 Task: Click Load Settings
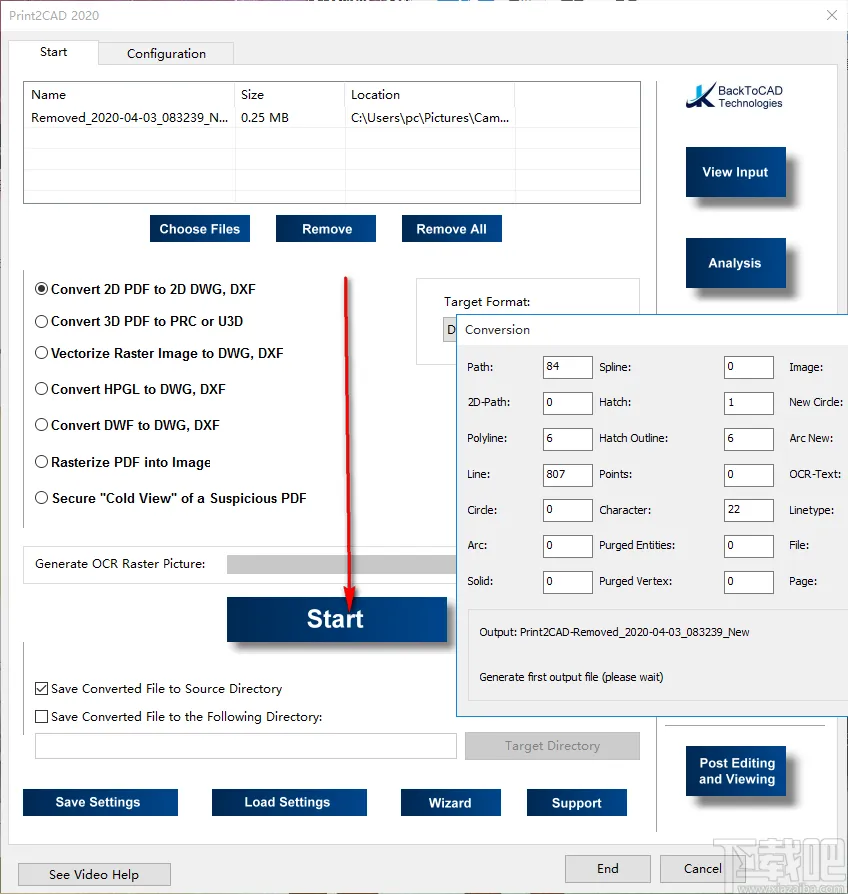(x=289, y=802)
